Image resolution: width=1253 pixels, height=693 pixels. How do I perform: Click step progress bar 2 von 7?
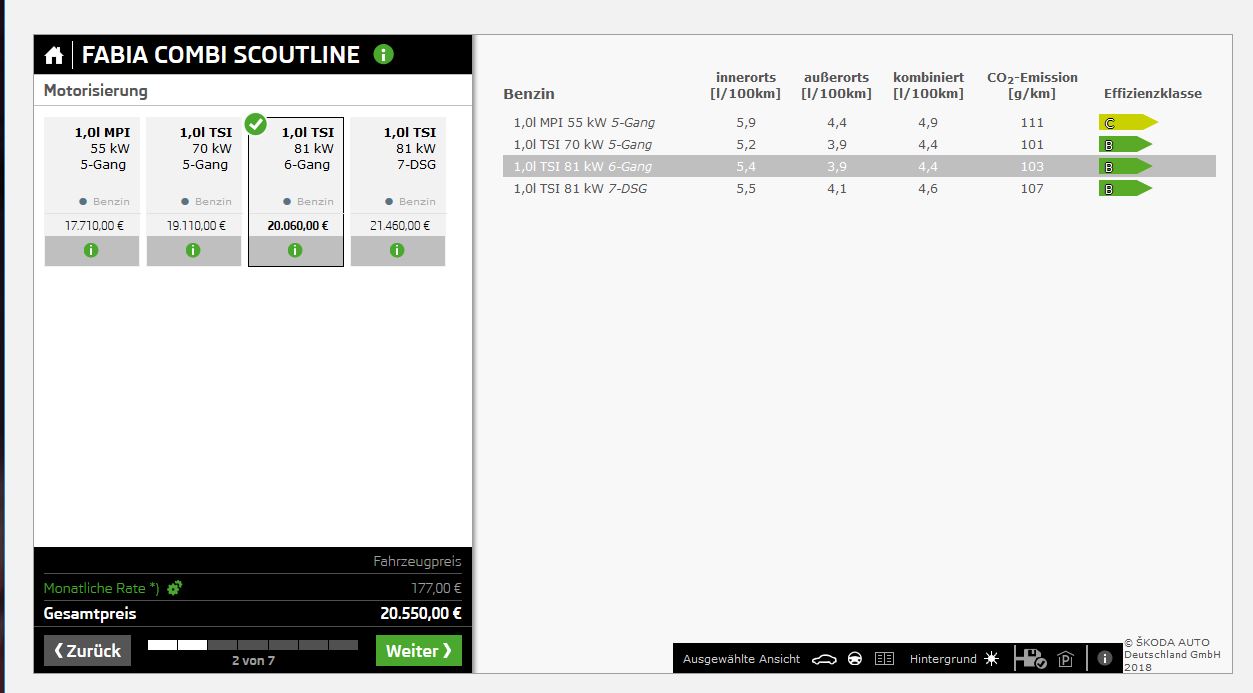(253, 645)
